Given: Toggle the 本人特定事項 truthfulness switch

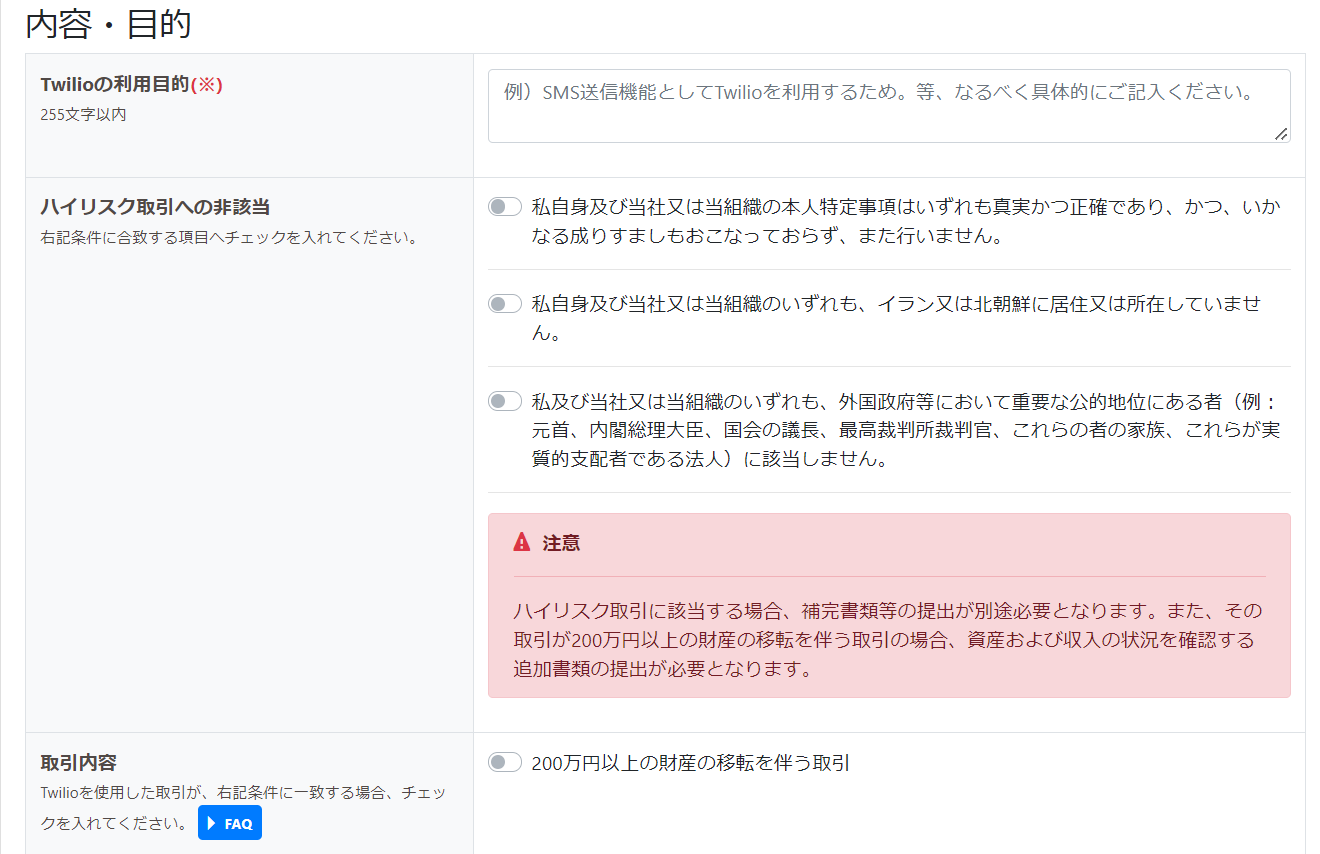Looking at the screenshot, I should 505,207.
